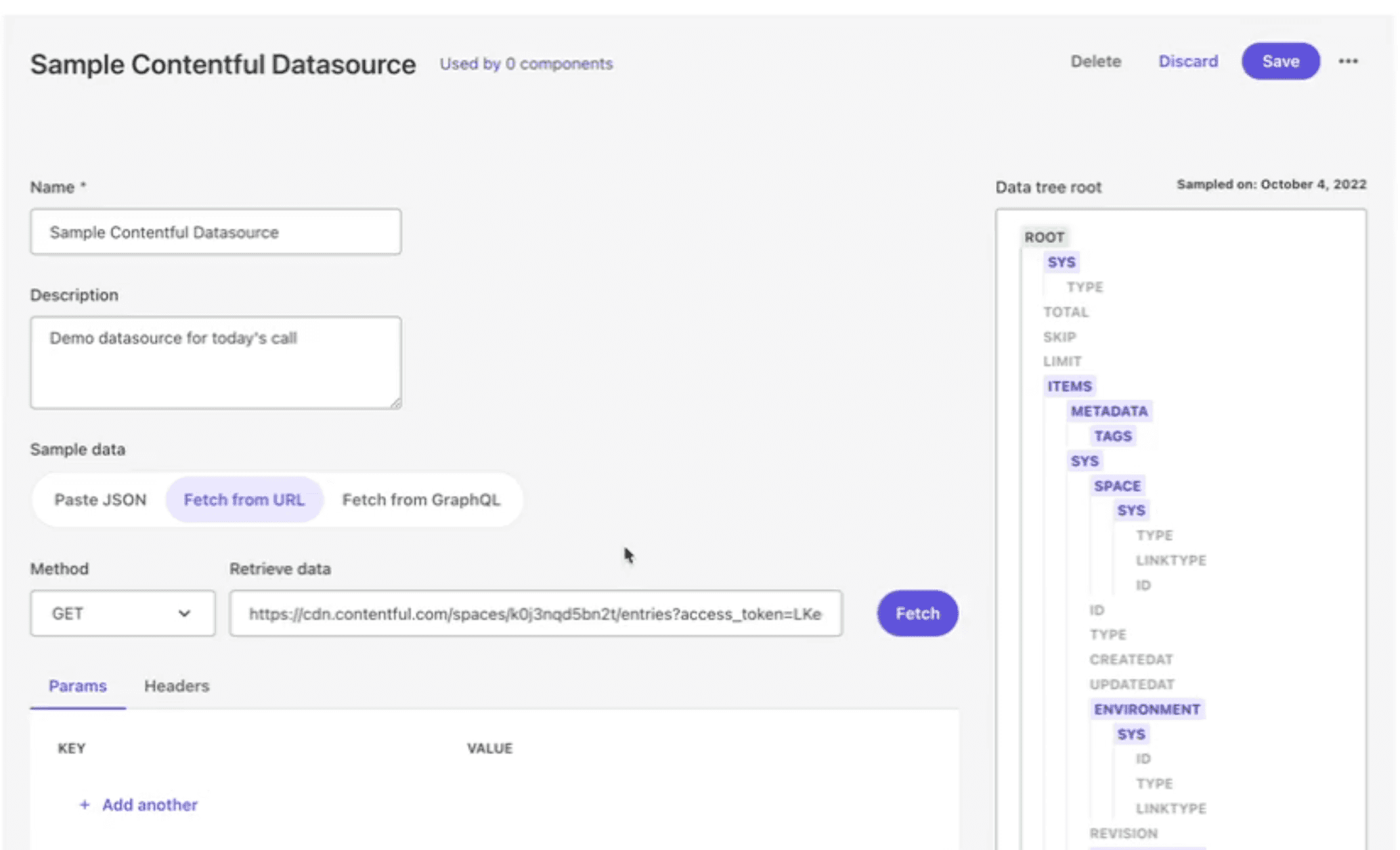Click the Fetch button
The image size is (1400, 850).
[x=917, y=613]
